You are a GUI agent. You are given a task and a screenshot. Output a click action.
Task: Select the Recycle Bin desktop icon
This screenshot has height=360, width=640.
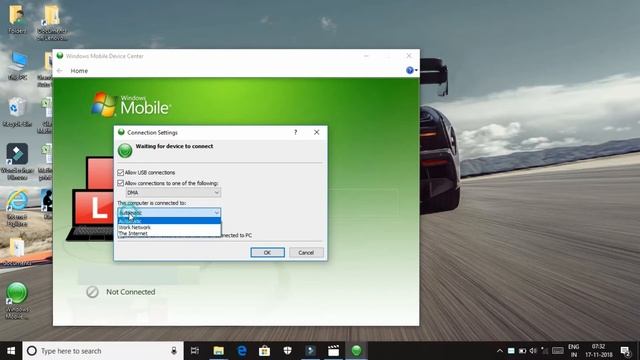pos(17,112)
